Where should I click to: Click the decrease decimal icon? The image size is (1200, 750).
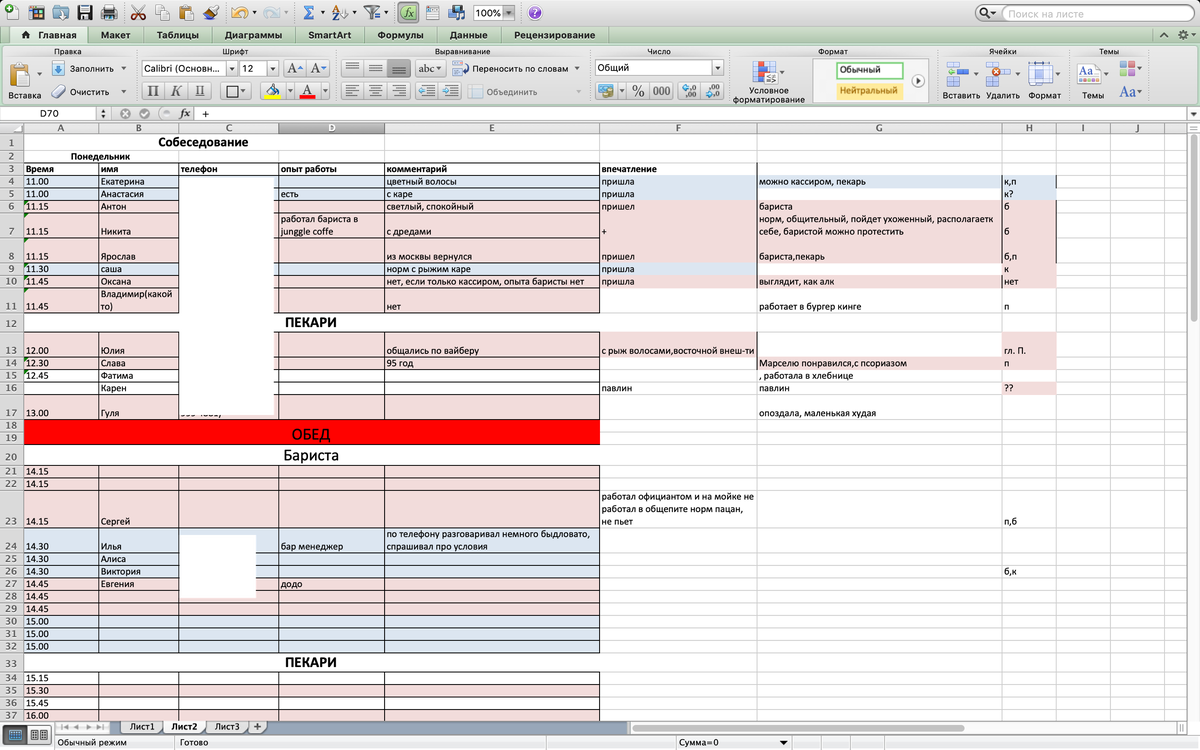pyautogui.click(x=712, y=91)
